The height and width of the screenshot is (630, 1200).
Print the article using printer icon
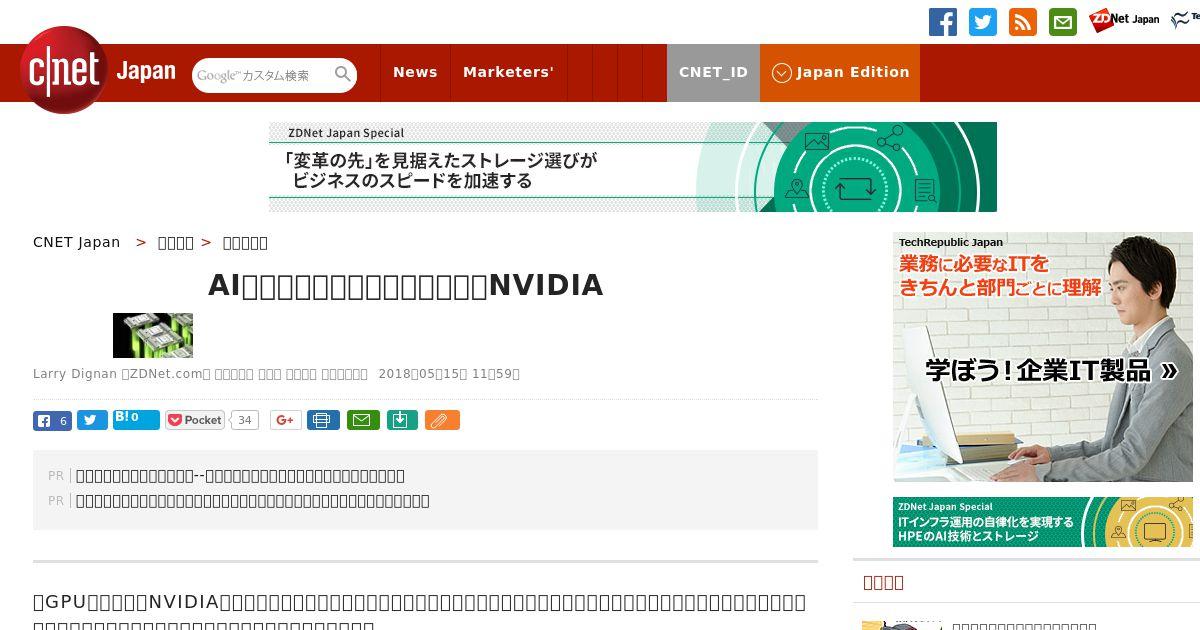pos(323,420)
